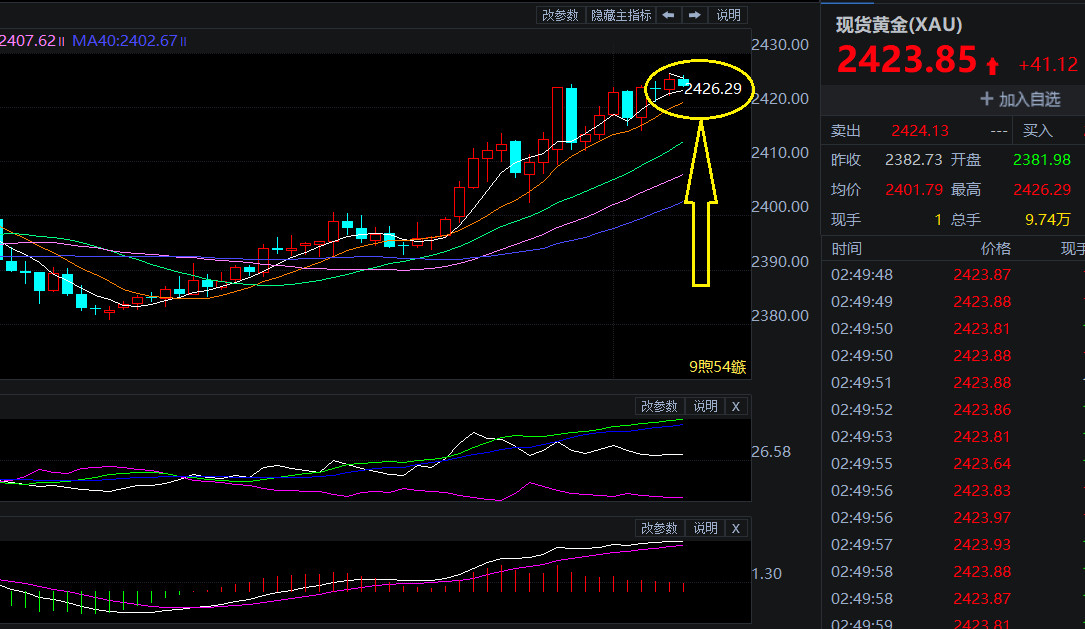The width and height of the screenshot is (1085, 629).
Task: Select the 02:49:57 tick row
Action: pos(953,545)
